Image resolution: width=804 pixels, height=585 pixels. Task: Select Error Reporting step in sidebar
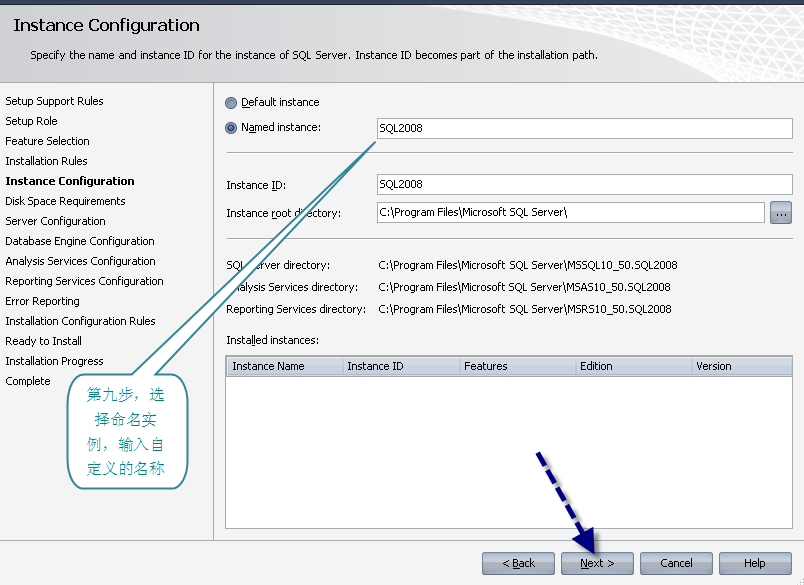click(x=42, y=301)
